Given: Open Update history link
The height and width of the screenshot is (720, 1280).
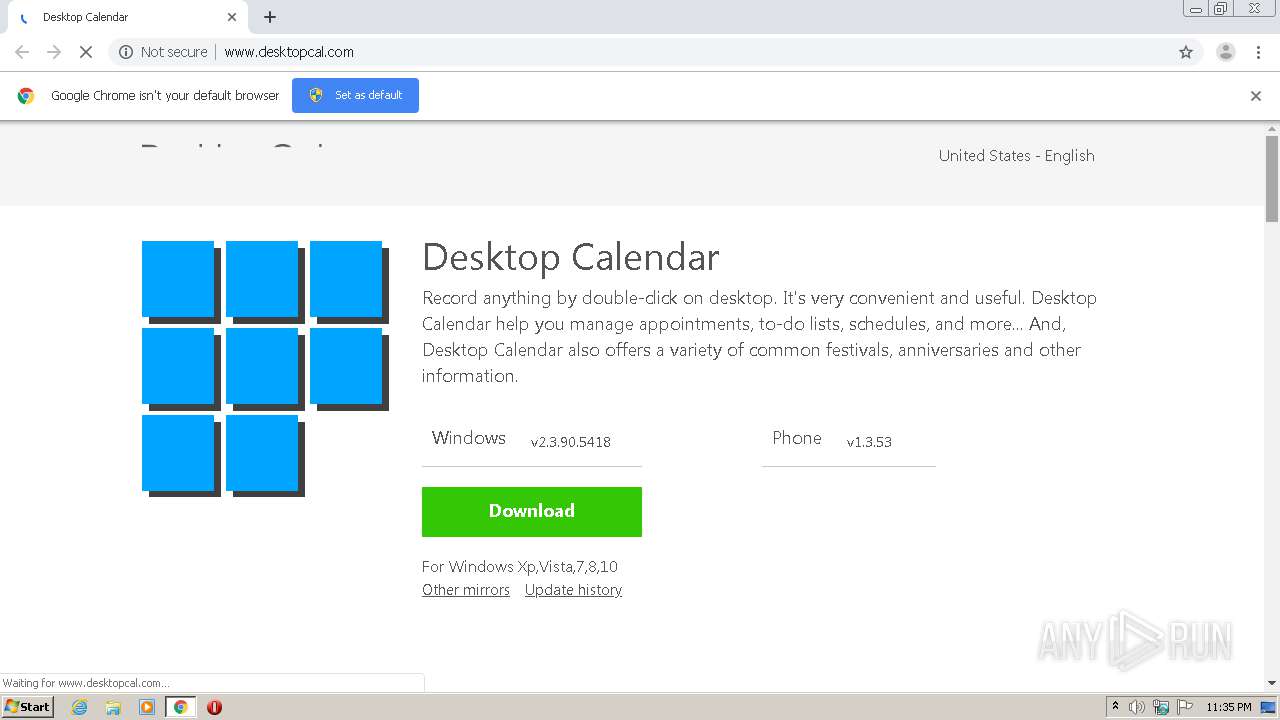Looking at the screenshot, I should point(573,590).
